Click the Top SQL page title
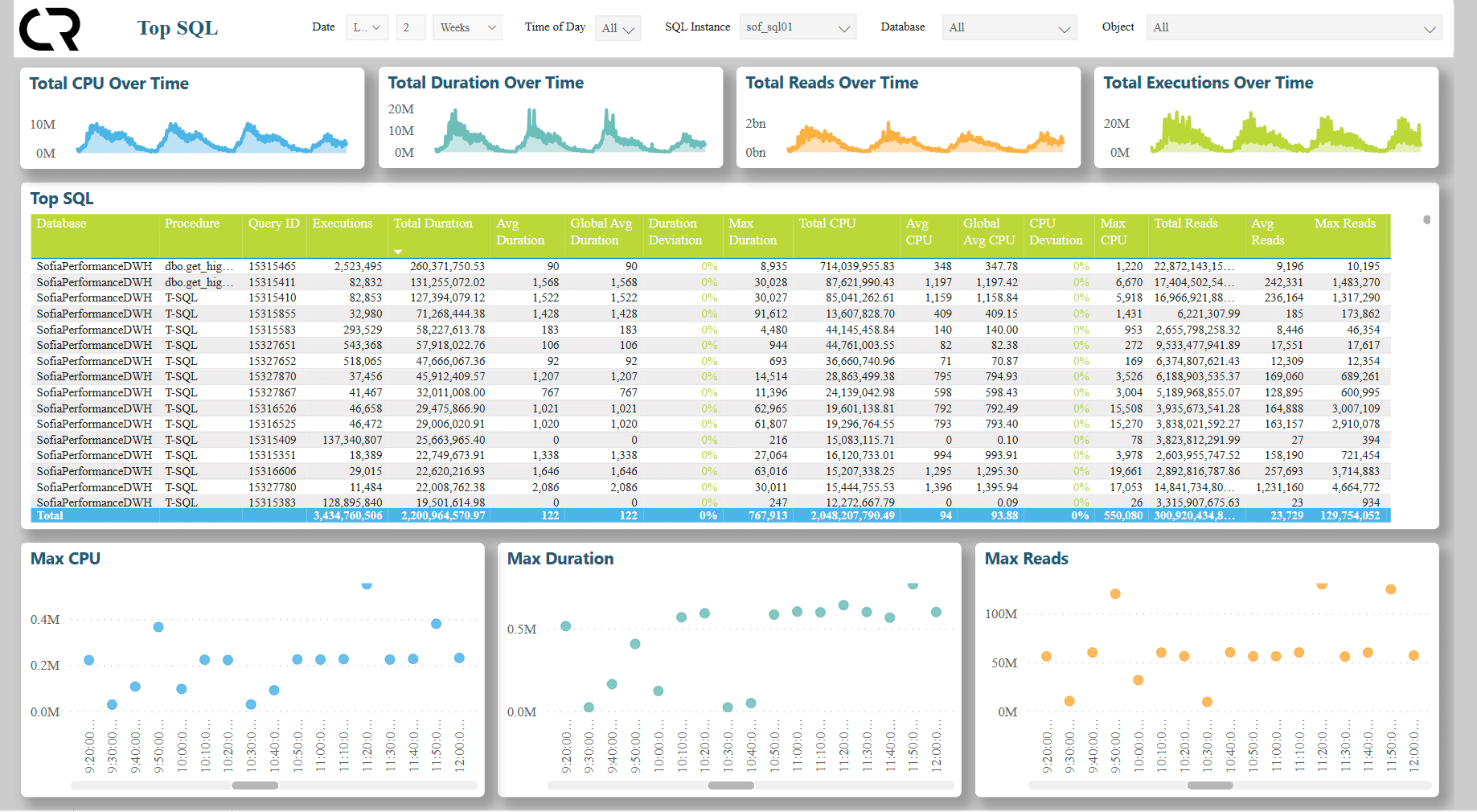 pos(178,28)
